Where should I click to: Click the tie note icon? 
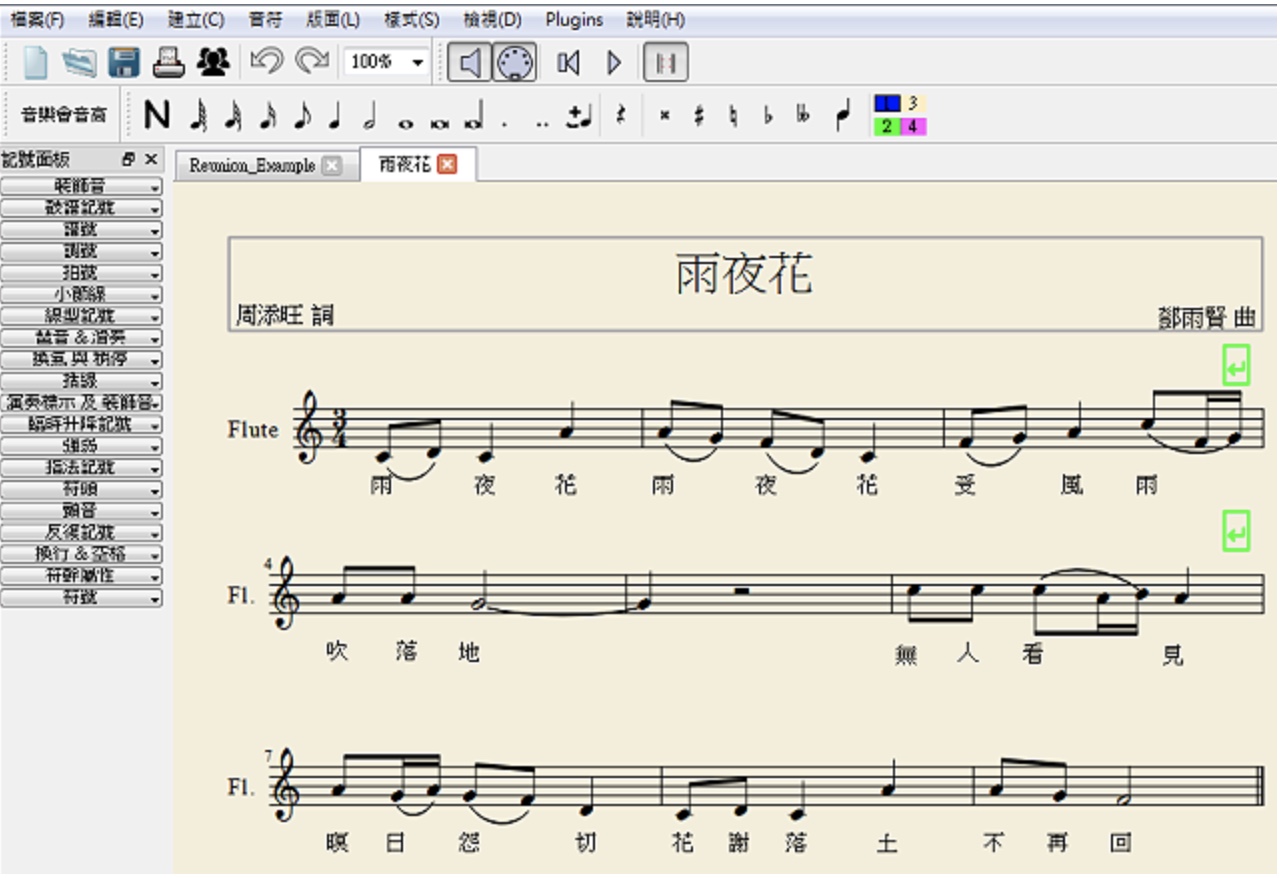578,116
